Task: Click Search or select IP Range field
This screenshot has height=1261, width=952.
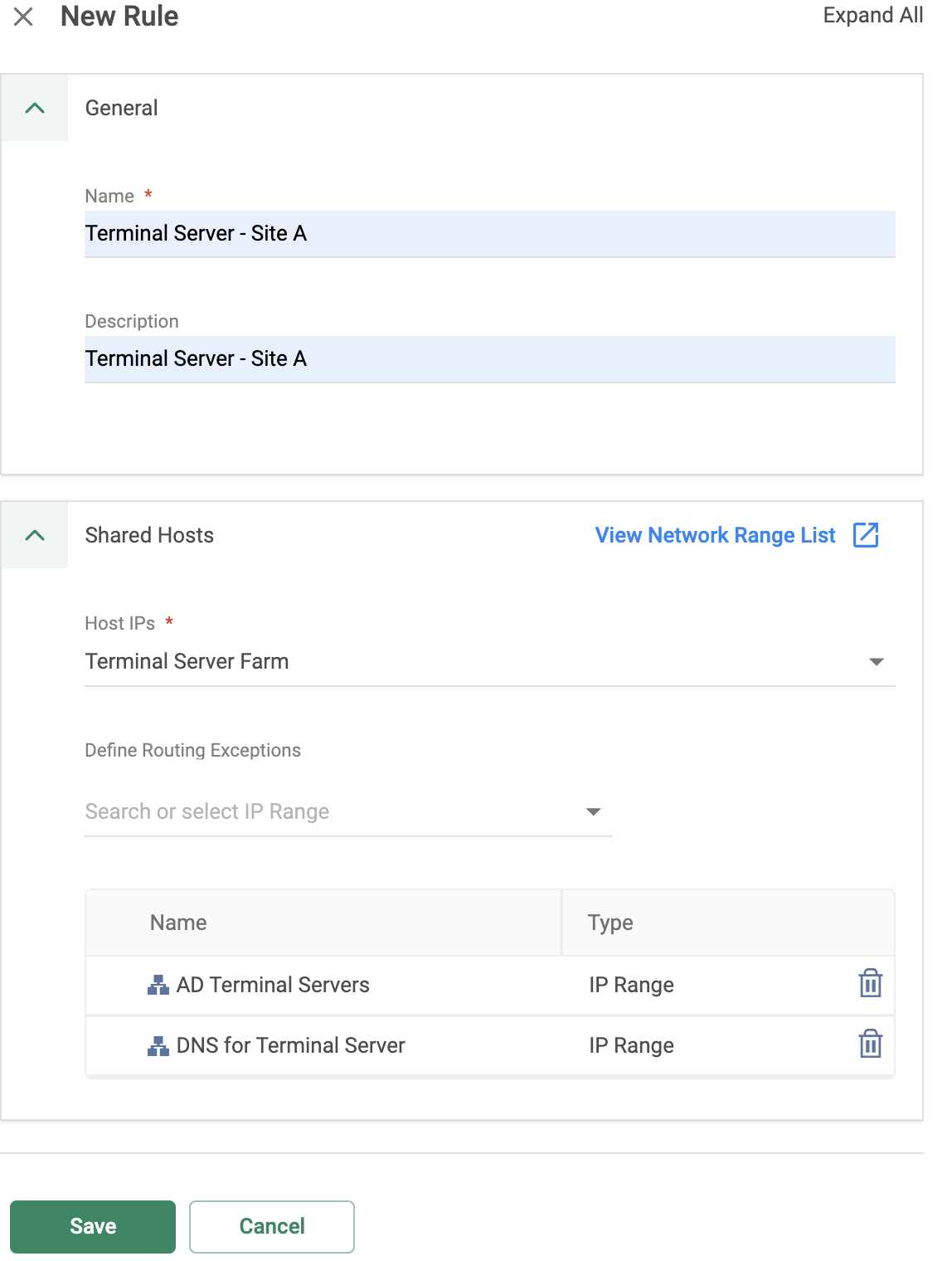Action: (x=332, y=811)
